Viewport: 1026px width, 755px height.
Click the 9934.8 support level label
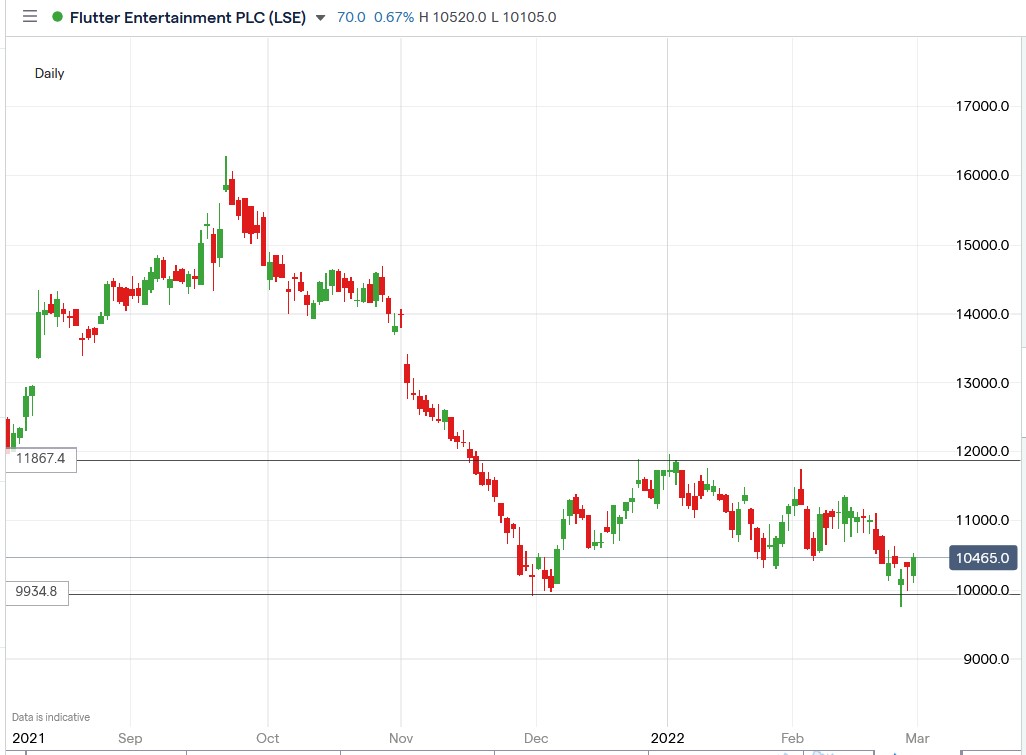(37, 593)
